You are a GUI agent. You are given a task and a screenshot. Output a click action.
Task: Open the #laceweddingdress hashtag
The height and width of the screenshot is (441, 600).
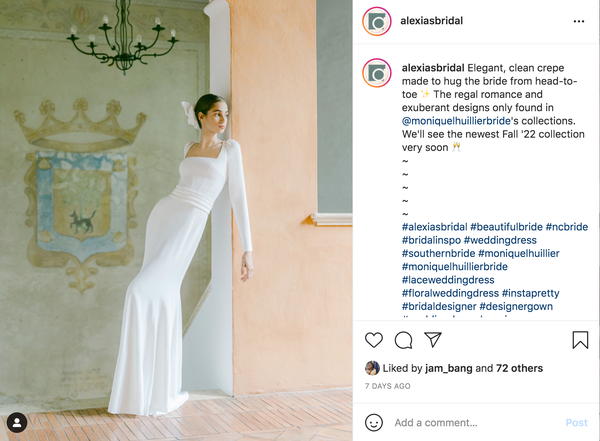coord(448,280)
